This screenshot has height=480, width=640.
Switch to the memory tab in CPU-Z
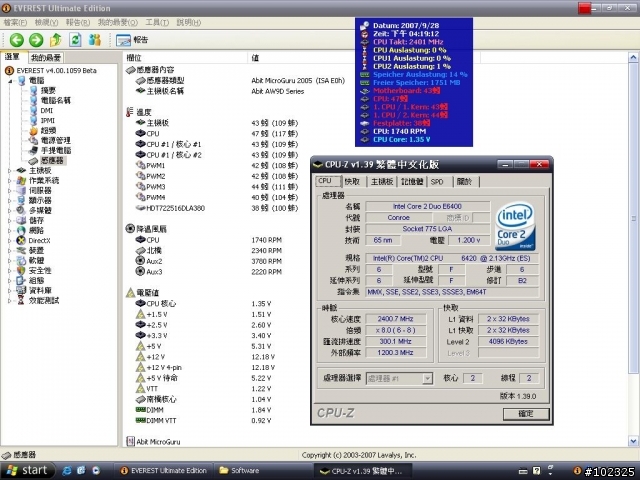coord(412,182)
